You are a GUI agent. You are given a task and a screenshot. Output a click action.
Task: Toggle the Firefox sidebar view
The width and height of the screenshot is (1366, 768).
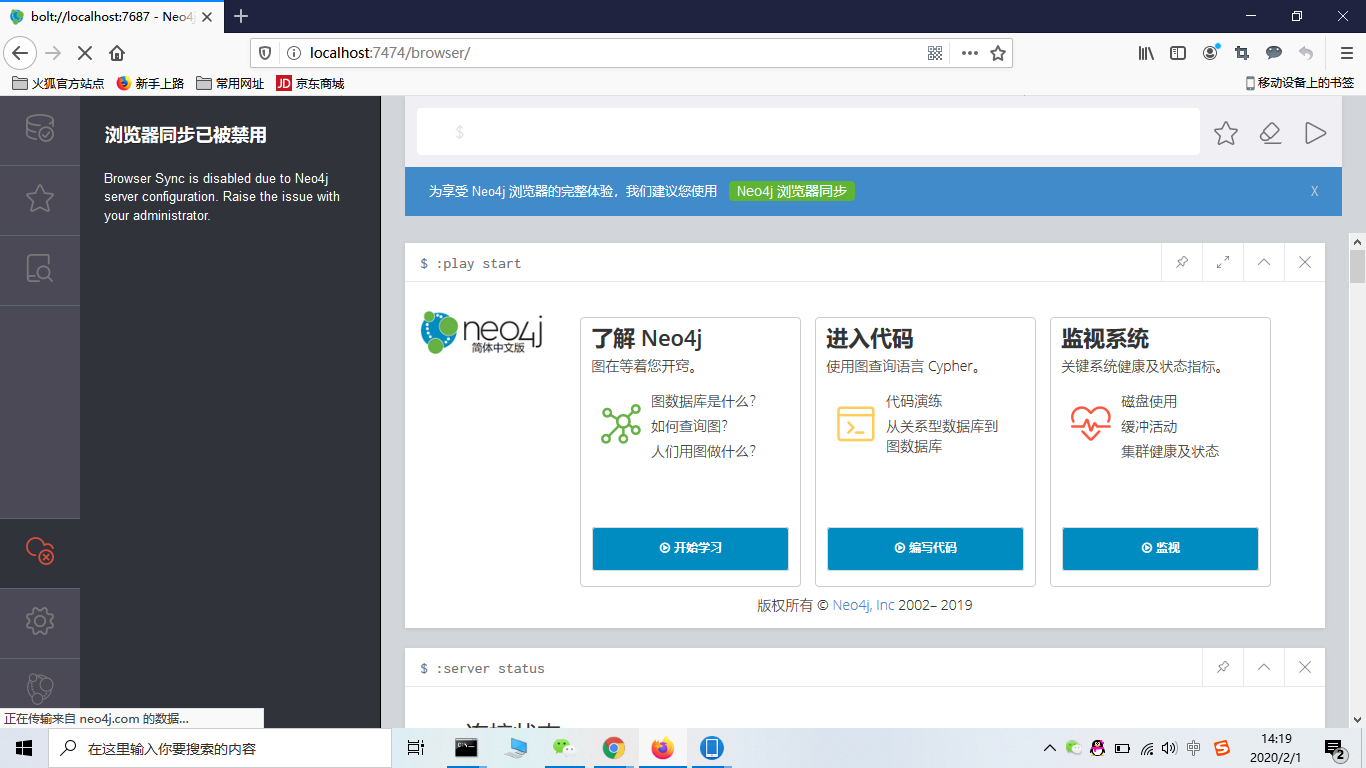(x=1178, y=53)
